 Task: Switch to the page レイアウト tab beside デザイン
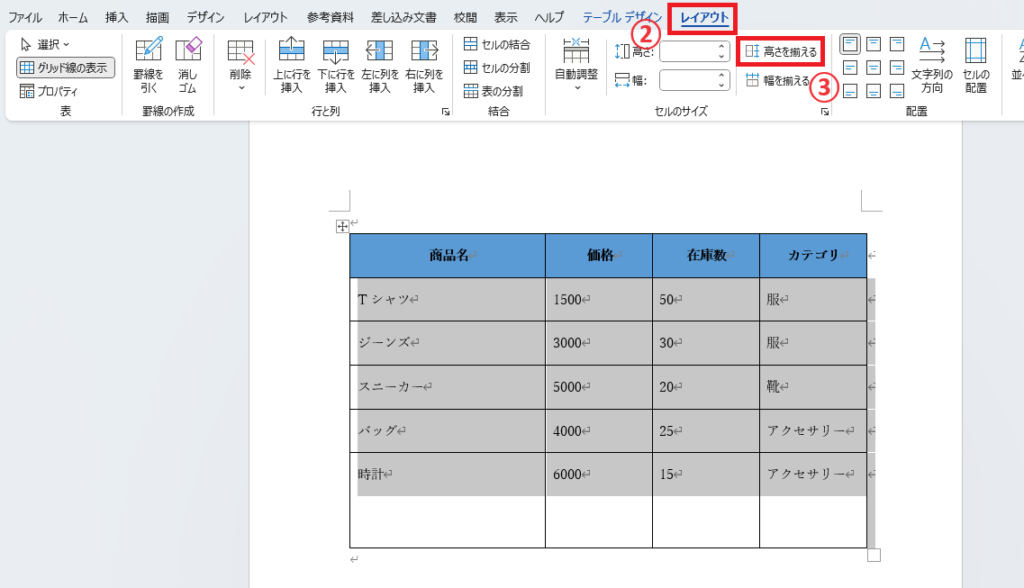click(x=265, y=18)
